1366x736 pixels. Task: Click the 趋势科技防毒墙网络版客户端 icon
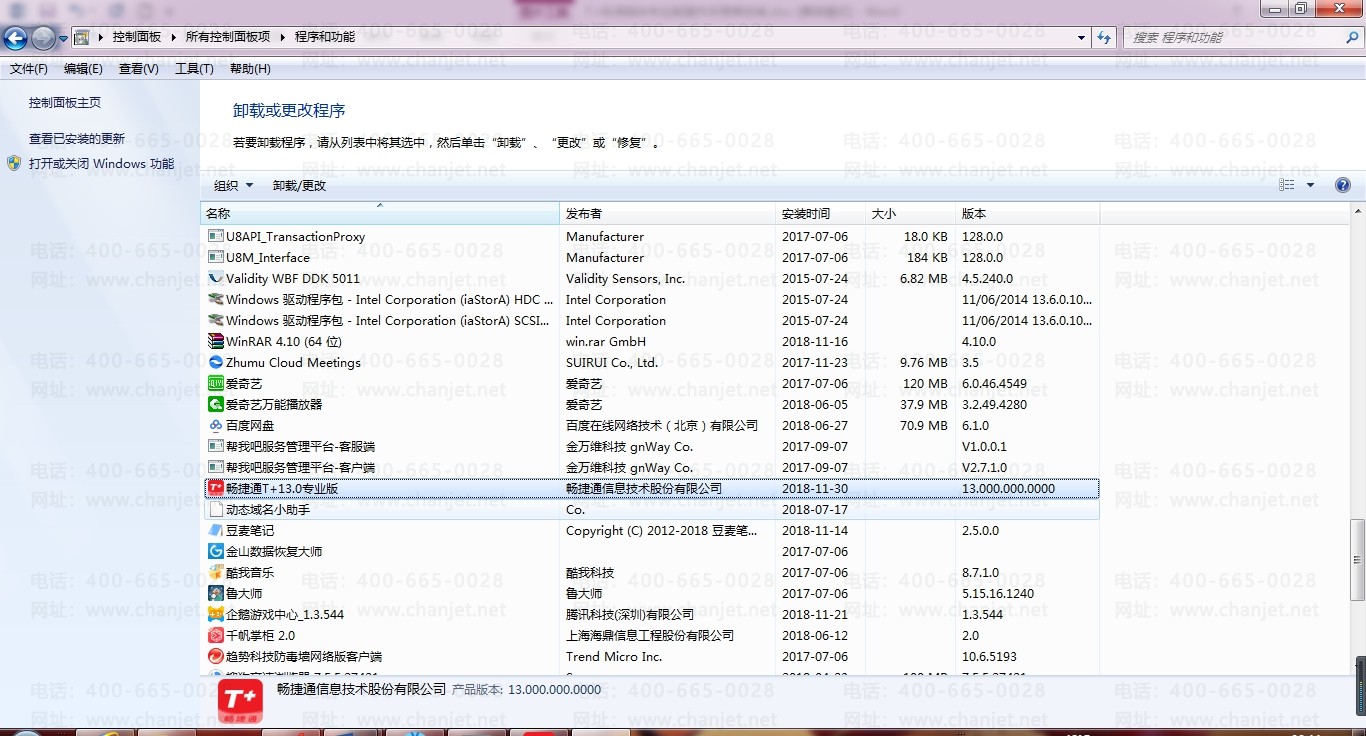pos(215,657)
